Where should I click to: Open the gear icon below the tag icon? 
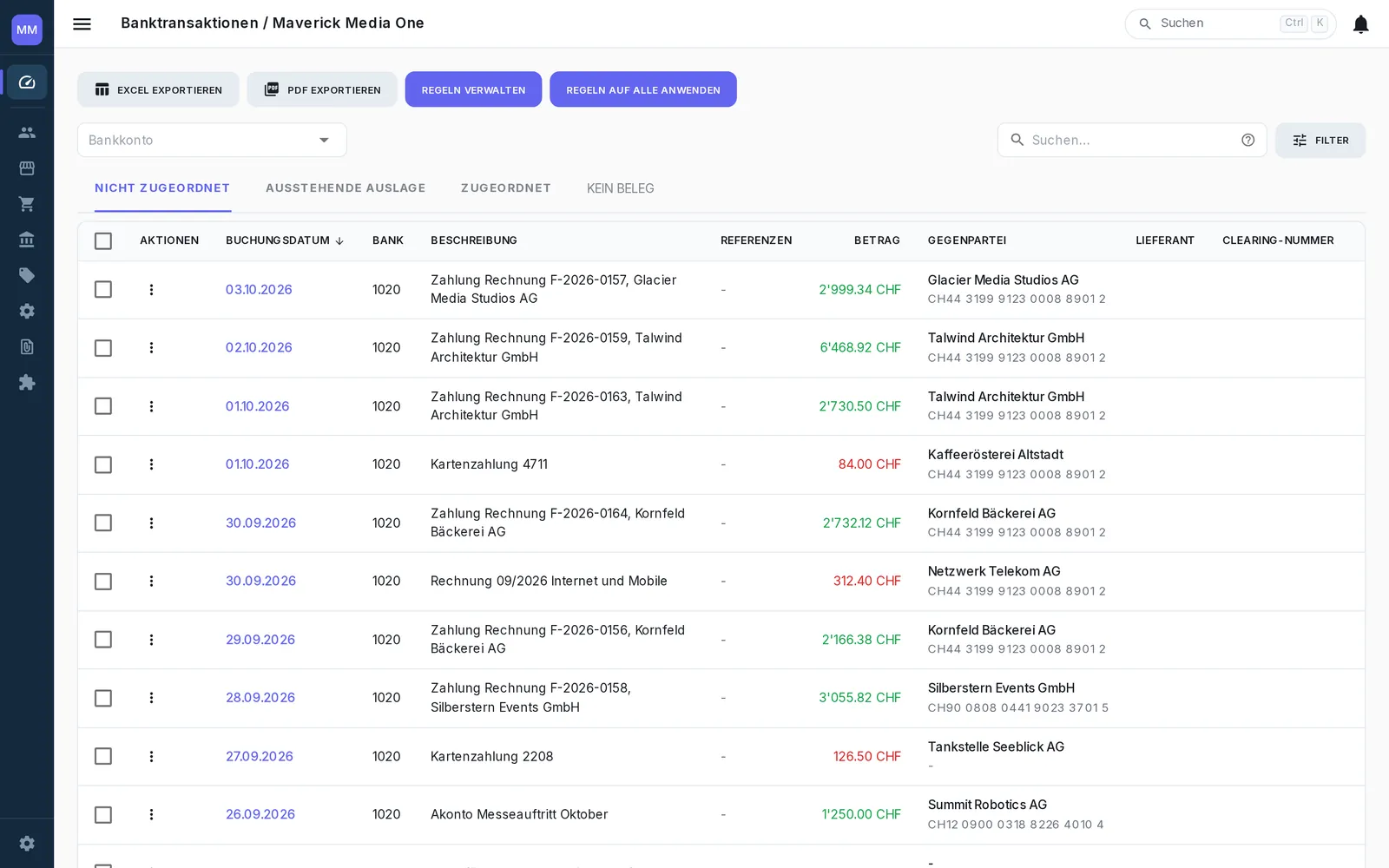click(27, 311)
